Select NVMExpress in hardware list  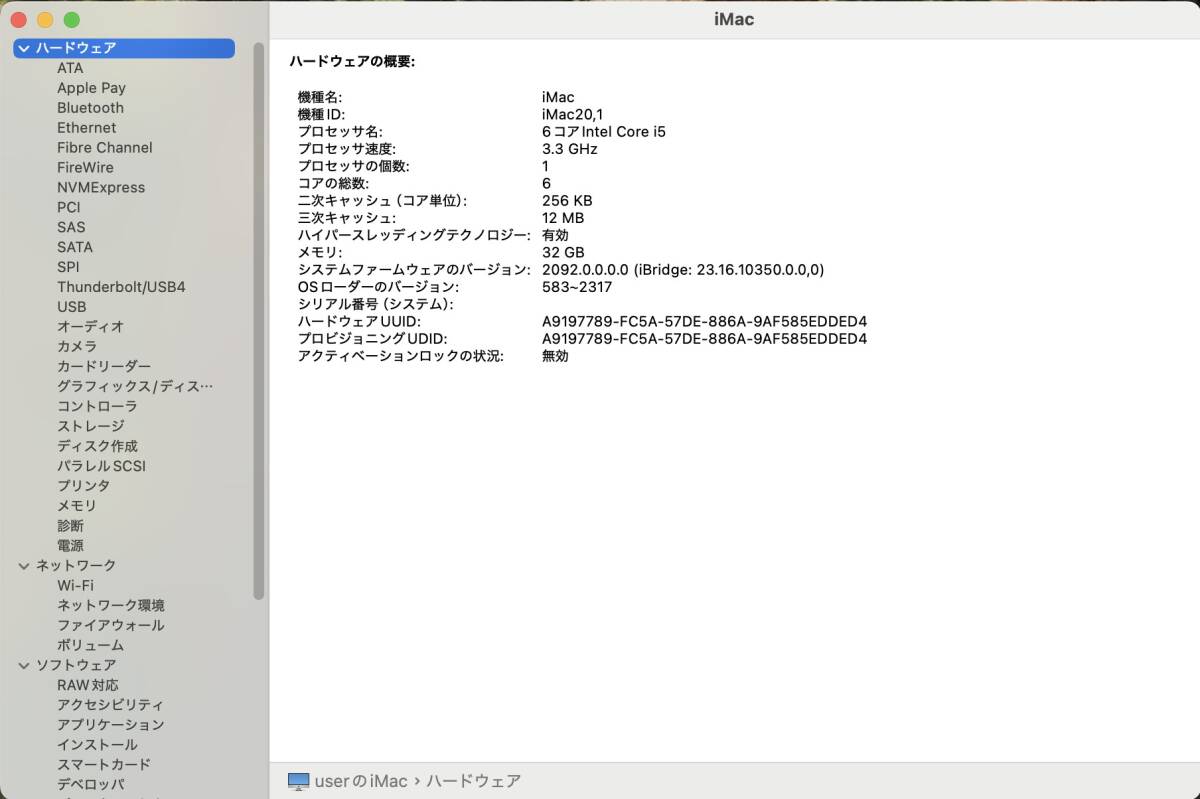tap(100, 187)
